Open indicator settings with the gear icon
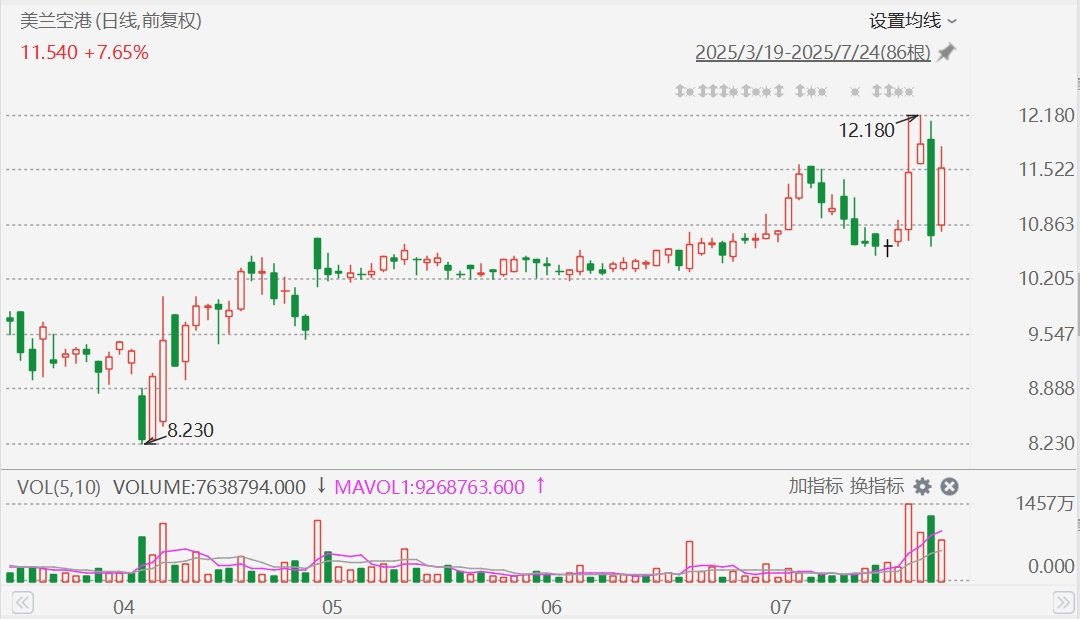This screenshot has width=1080, height=619. (x=922, y=487)
